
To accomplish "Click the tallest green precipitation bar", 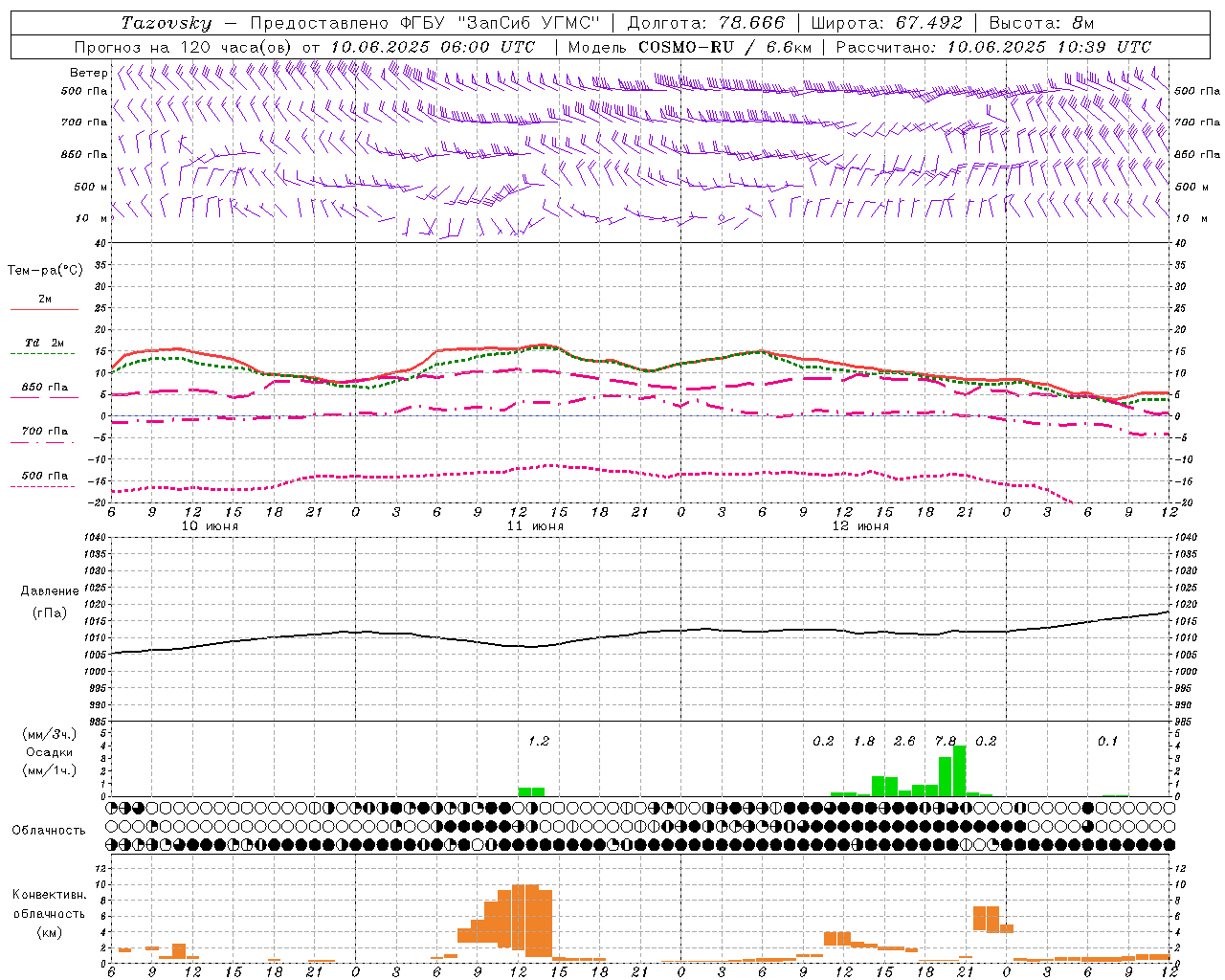I will (x=960, y=770).
